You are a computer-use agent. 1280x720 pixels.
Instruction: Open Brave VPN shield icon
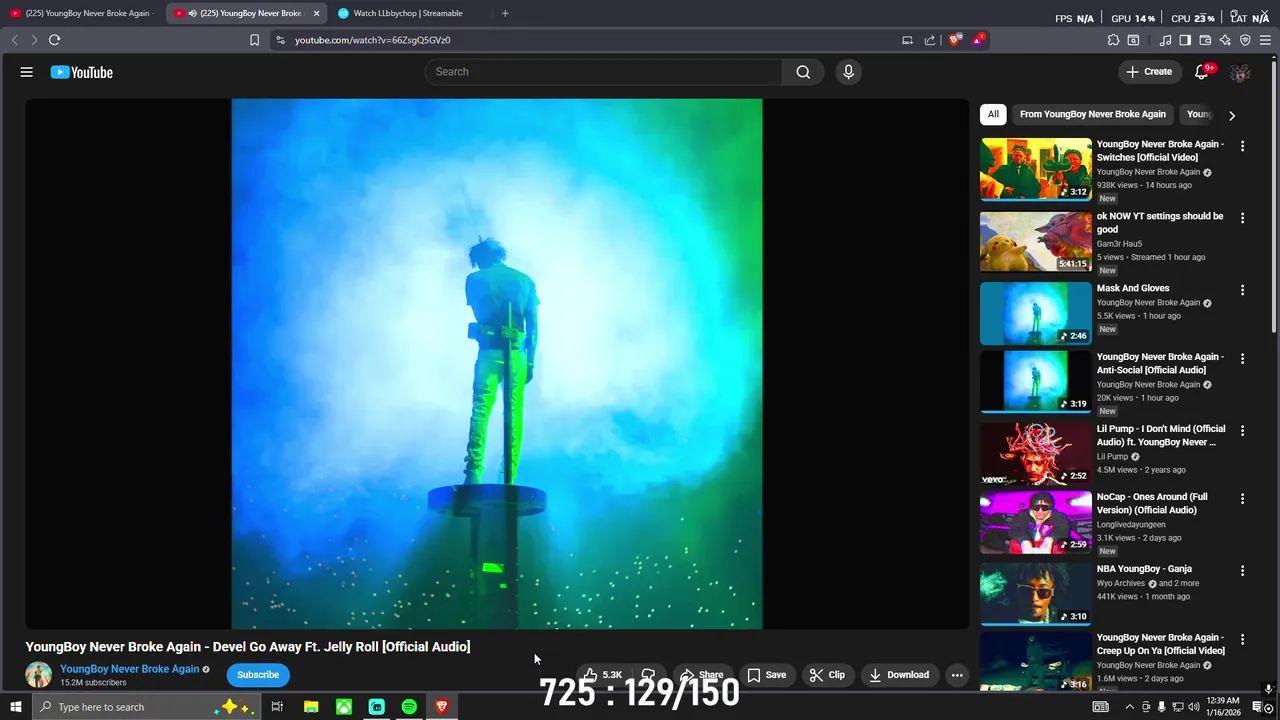[x=1245, y=40]
